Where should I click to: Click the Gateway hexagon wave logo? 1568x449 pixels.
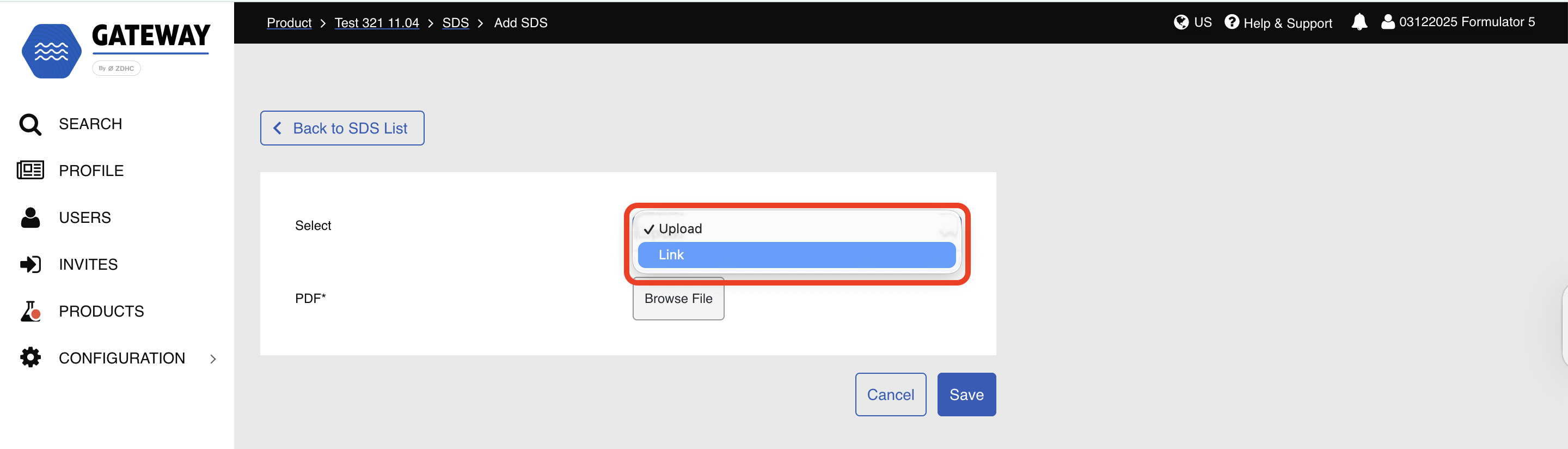pos(52,51)
